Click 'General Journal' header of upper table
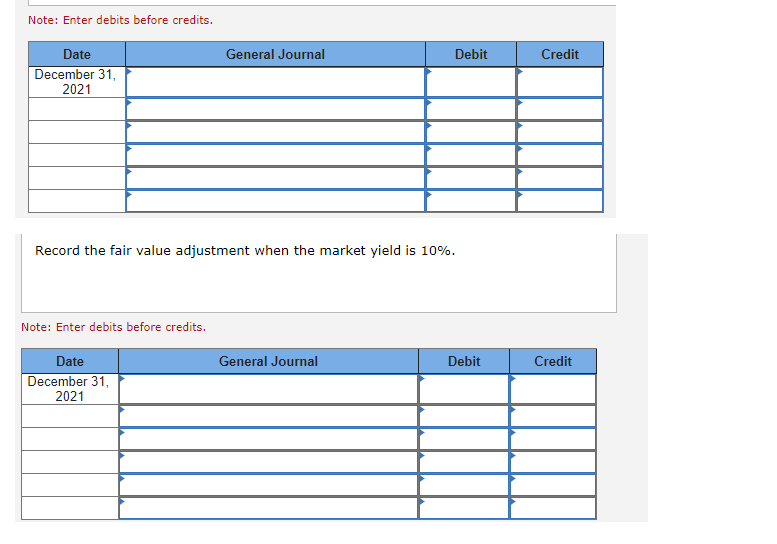The height and width of the screenshot is (544, 777). coord(276,54)
